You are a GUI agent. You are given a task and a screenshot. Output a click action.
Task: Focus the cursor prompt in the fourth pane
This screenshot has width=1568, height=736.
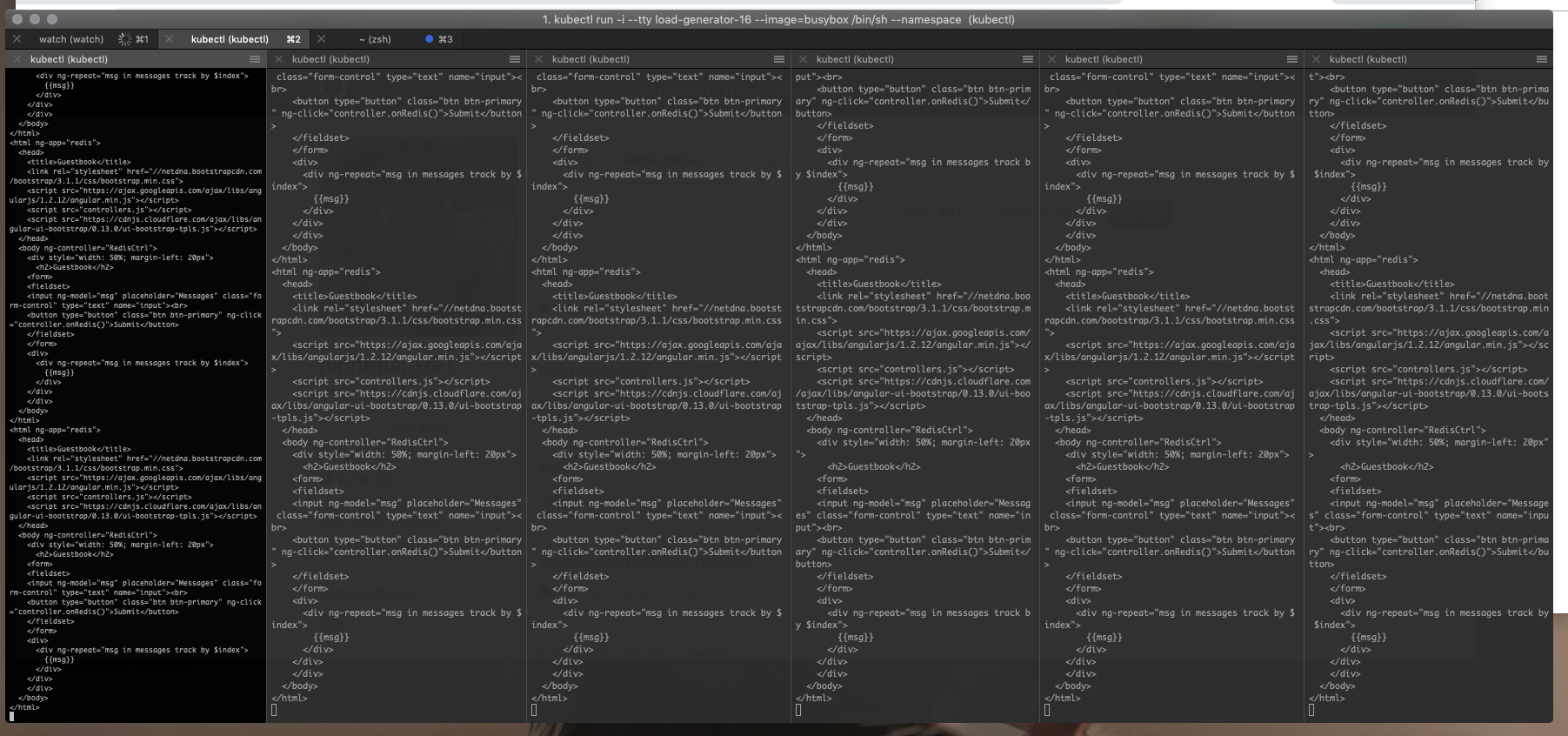pos(798,710)
